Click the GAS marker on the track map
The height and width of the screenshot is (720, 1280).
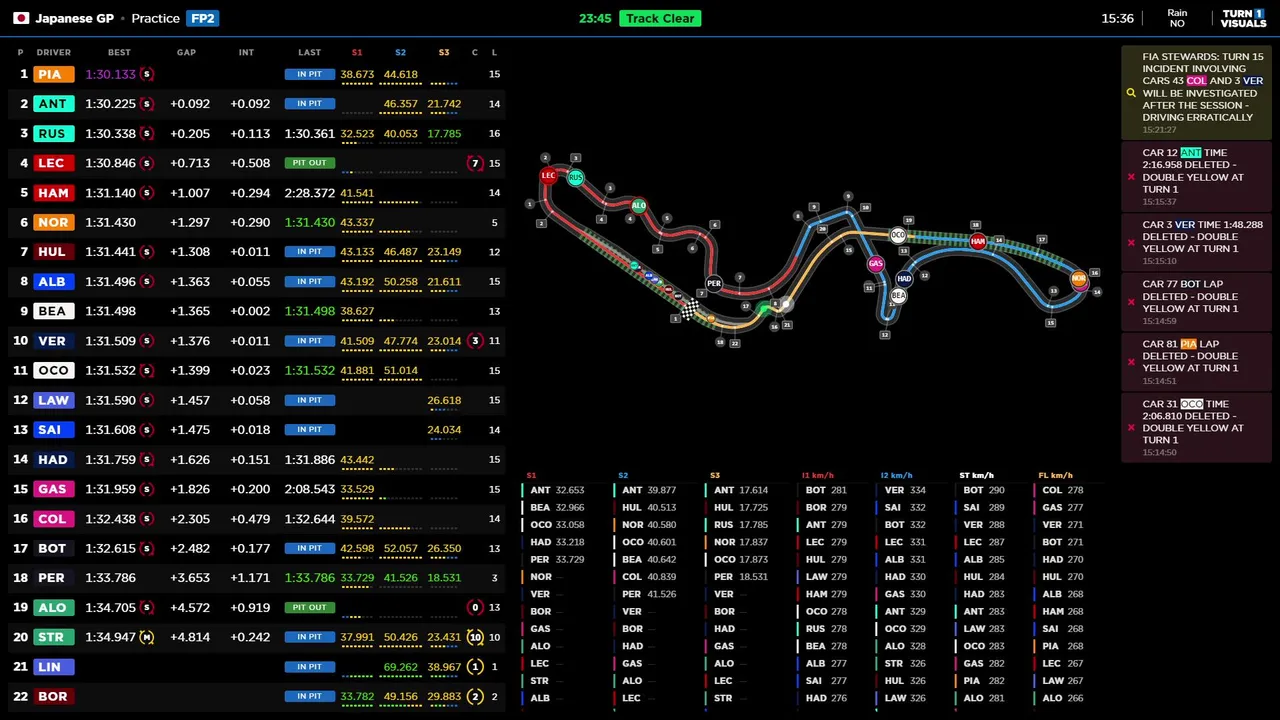point(876,264)
